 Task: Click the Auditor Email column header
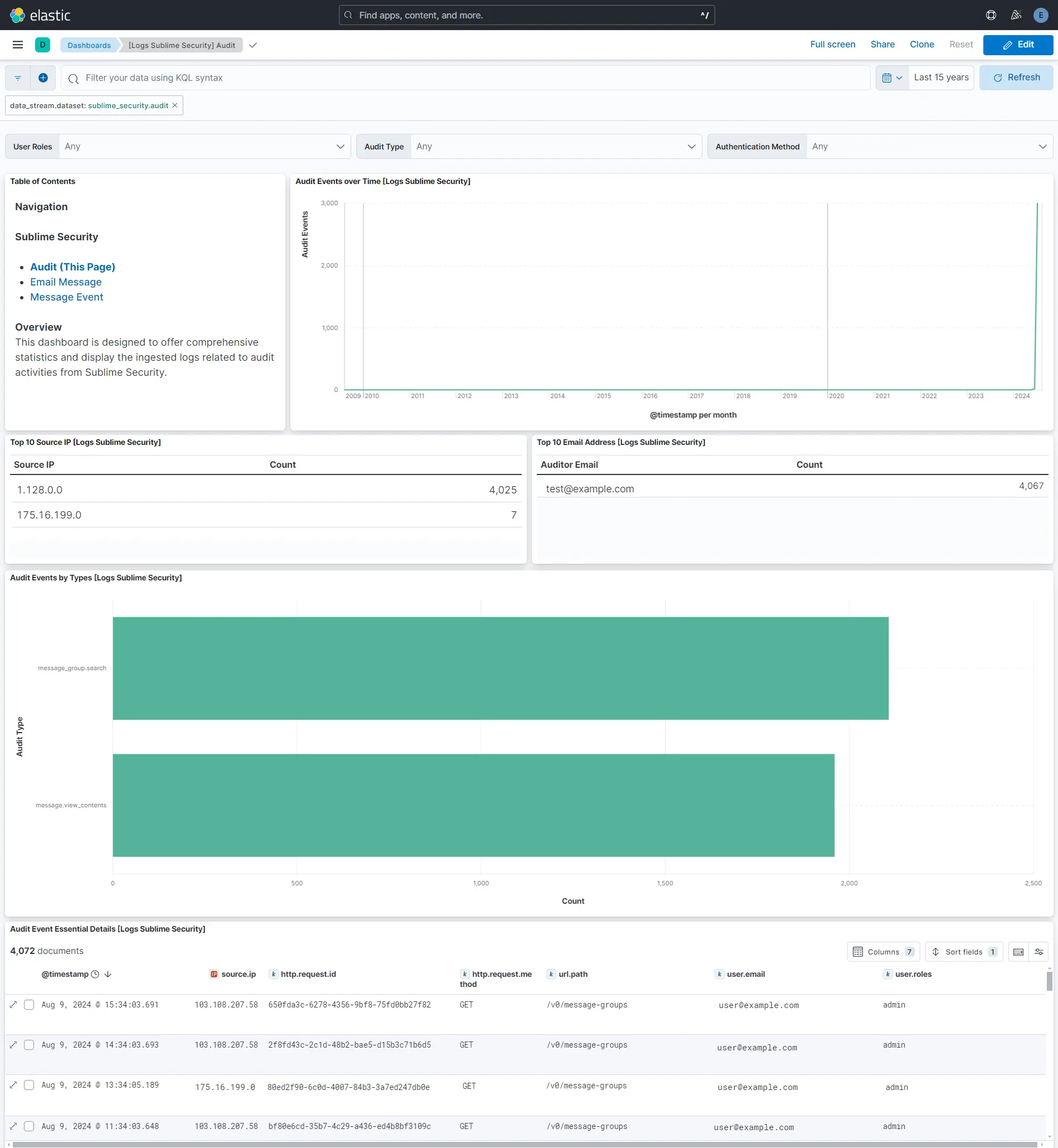pyautogui.click(x=569, y=465)
